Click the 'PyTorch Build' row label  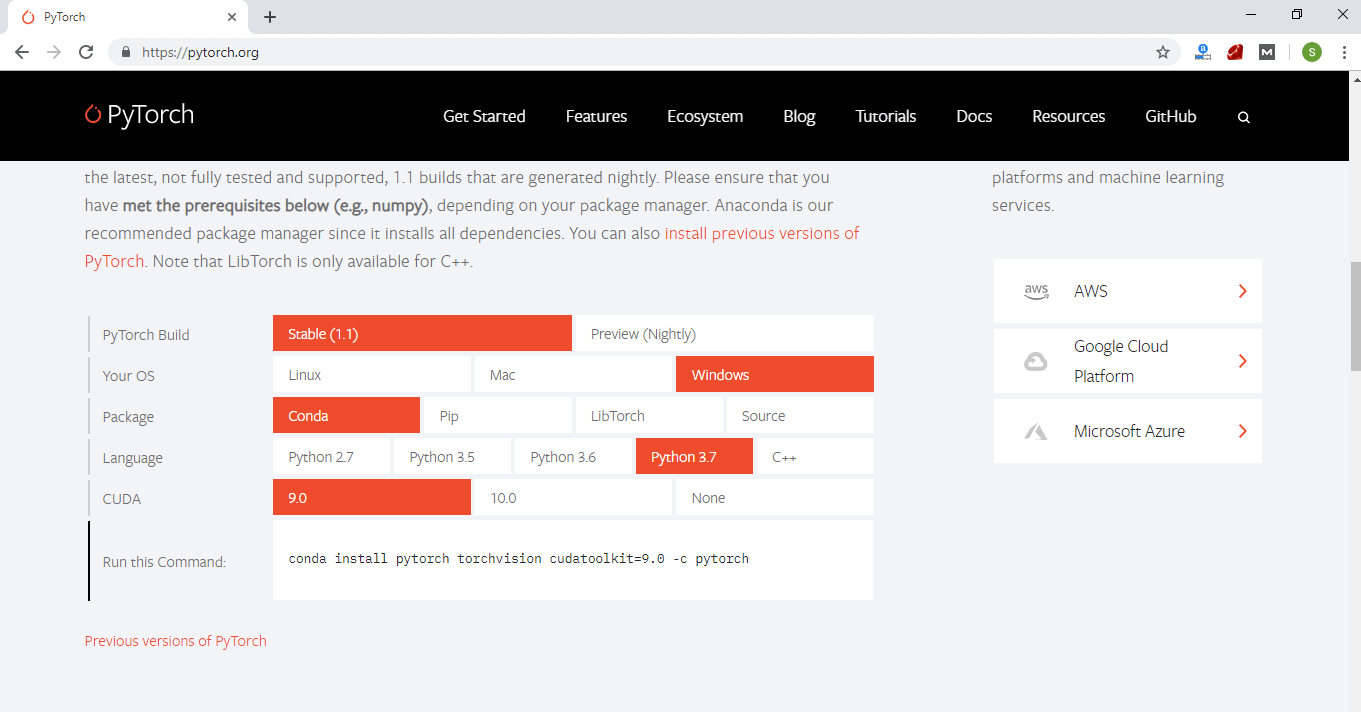[146, 335]
